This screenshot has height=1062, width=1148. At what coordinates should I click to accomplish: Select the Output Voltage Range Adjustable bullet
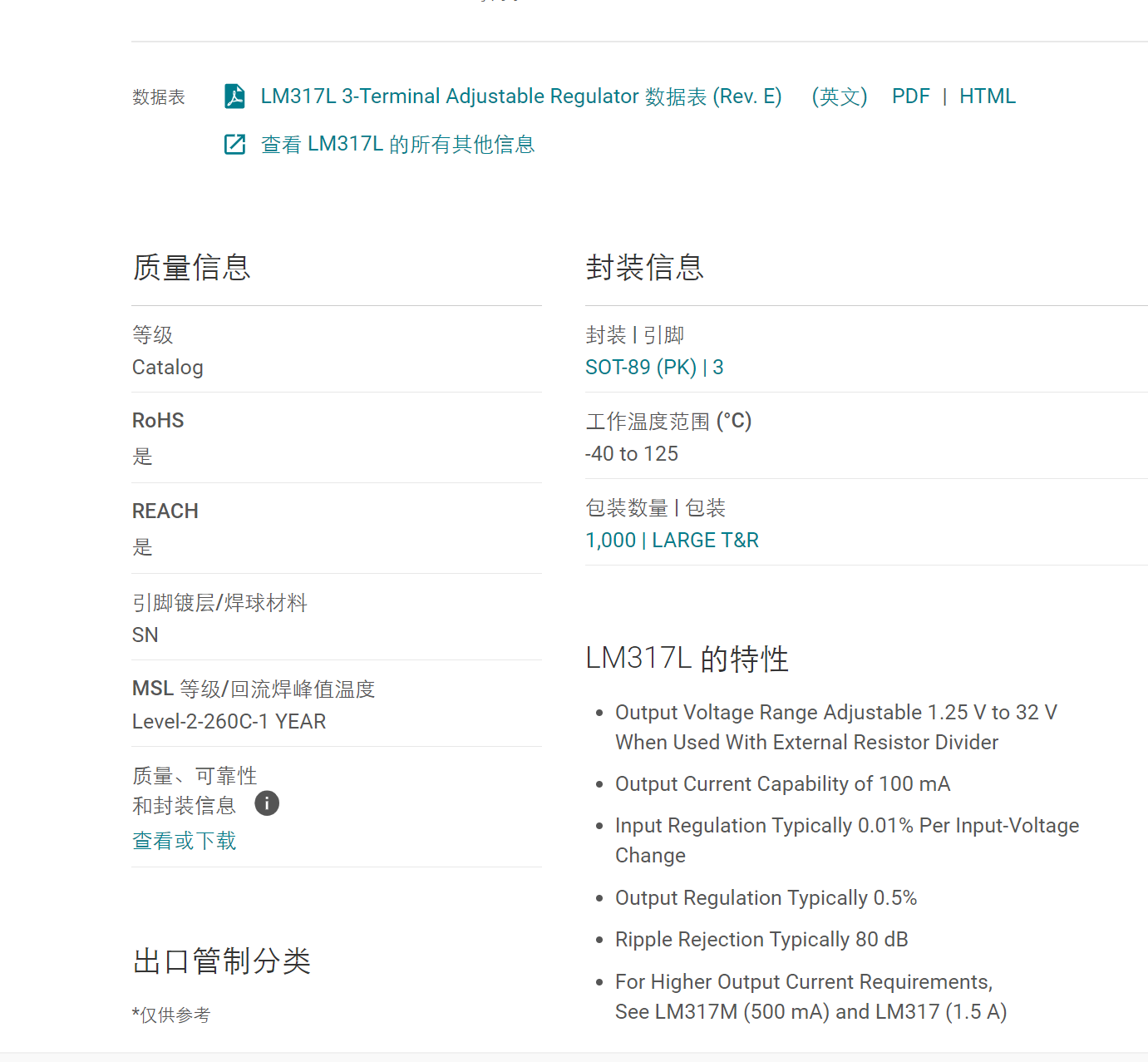pos(836,728)
